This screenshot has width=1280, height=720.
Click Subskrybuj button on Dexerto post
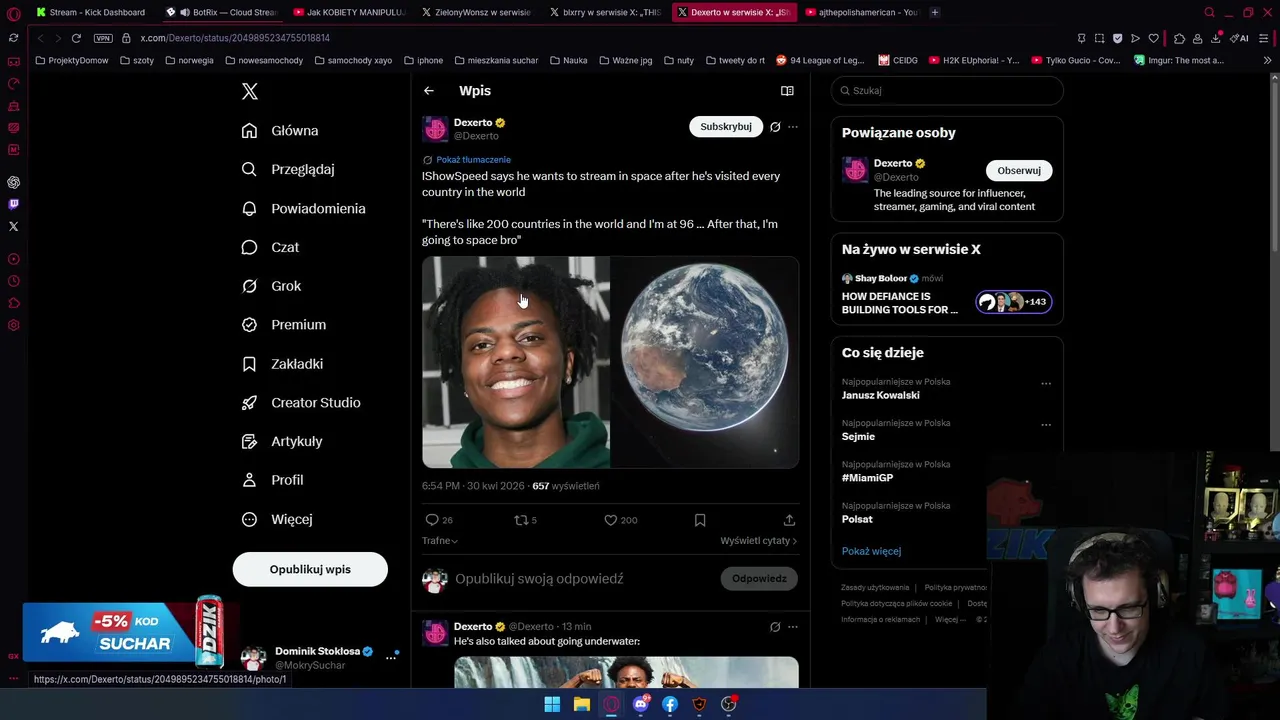click(726, 127)
